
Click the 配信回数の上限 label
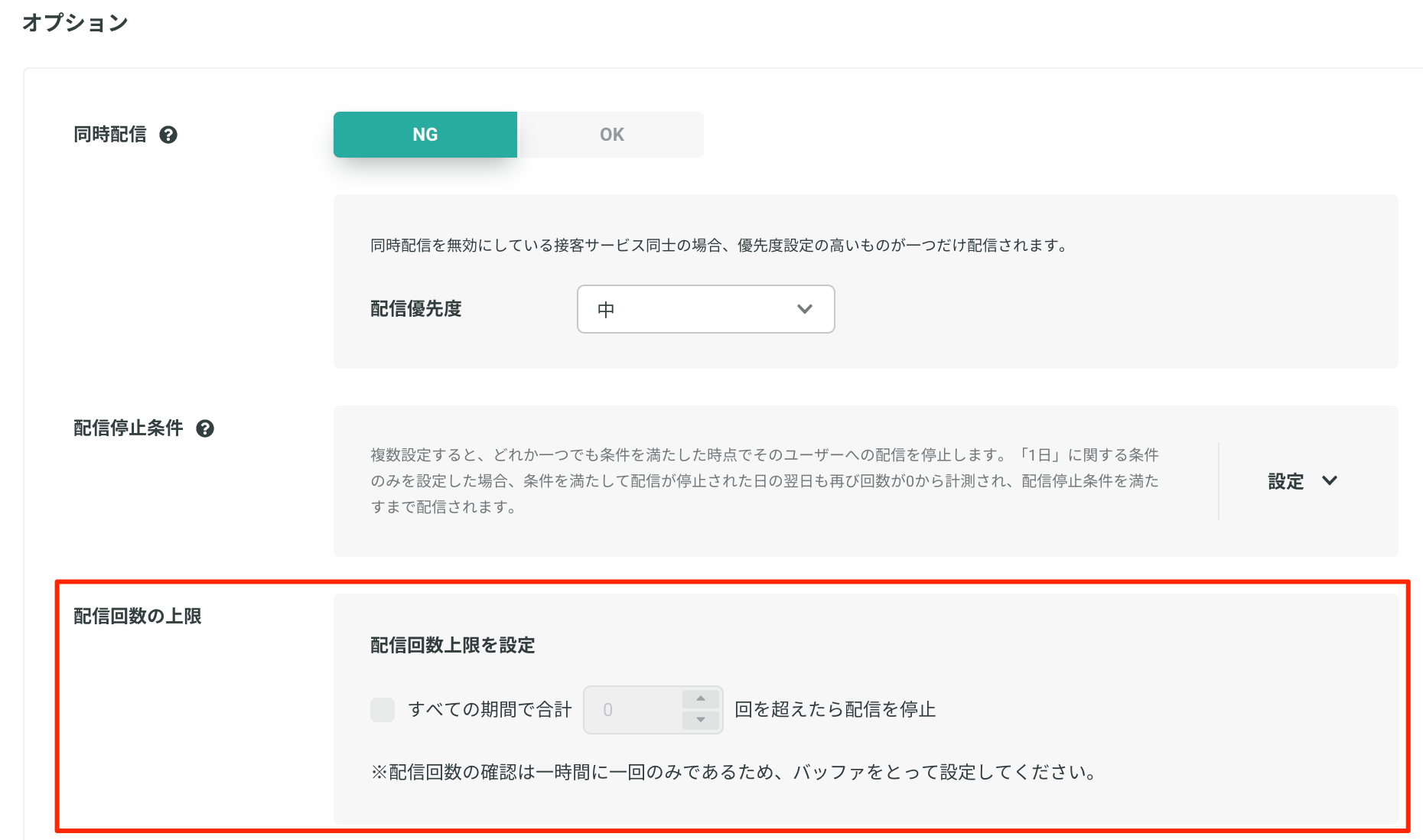(138, 616)
